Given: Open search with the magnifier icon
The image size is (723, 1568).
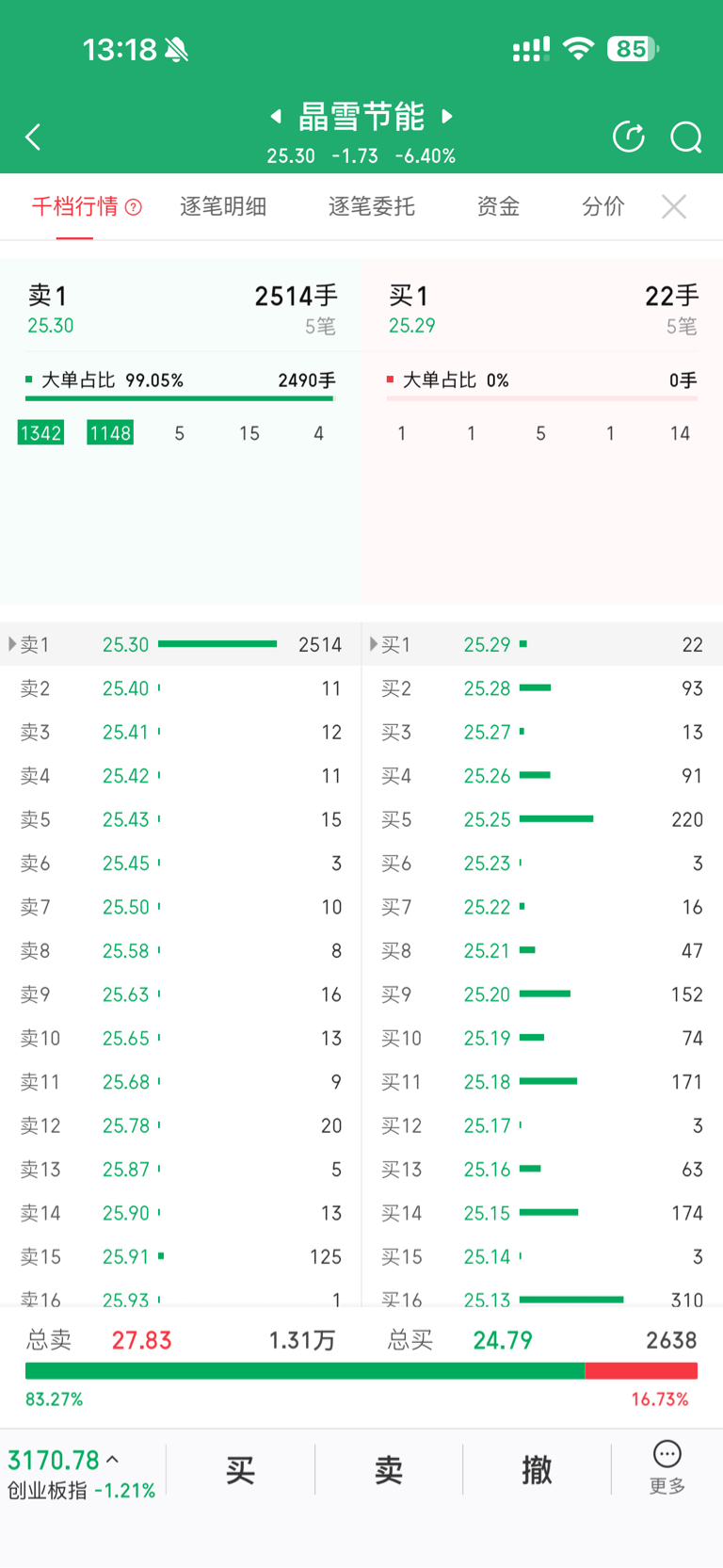Looking at the screenshot, I should point(685,137).
